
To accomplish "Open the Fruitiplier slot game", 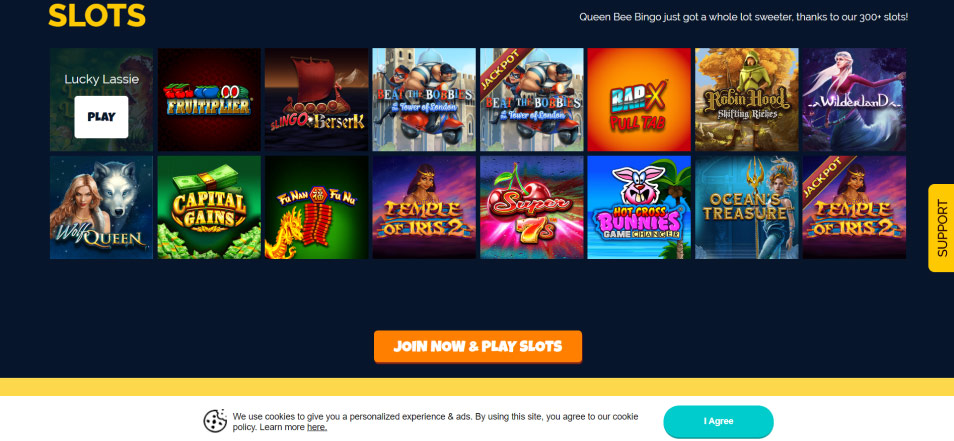I will pos(209,100).
